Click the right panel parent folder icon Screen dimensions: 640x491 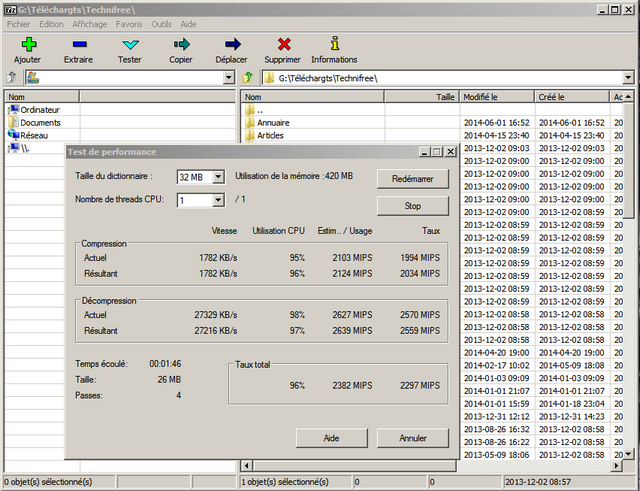point(249,78)
